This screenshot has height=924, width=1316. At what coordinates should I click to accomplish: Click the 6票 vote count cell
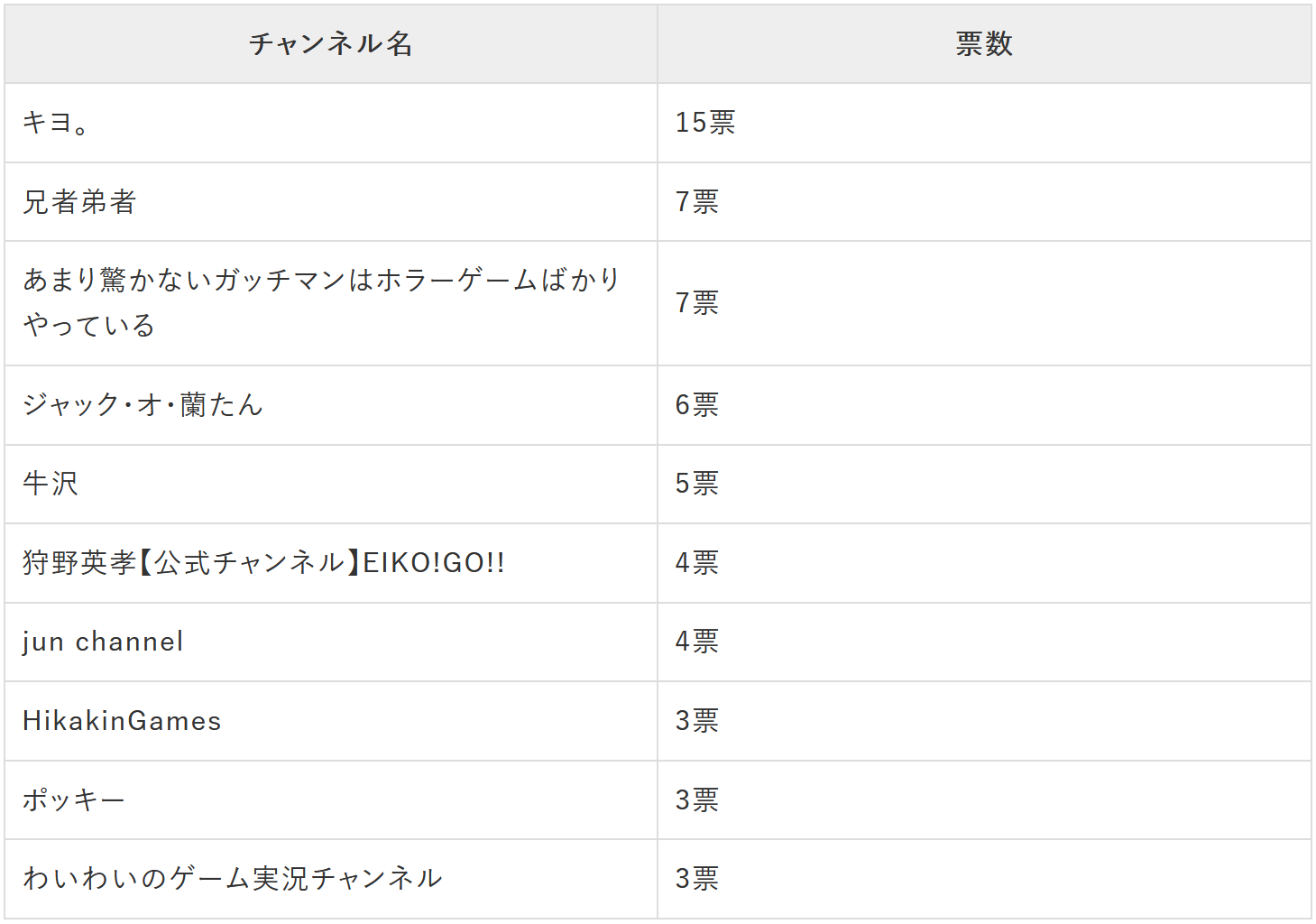point(697,404)
